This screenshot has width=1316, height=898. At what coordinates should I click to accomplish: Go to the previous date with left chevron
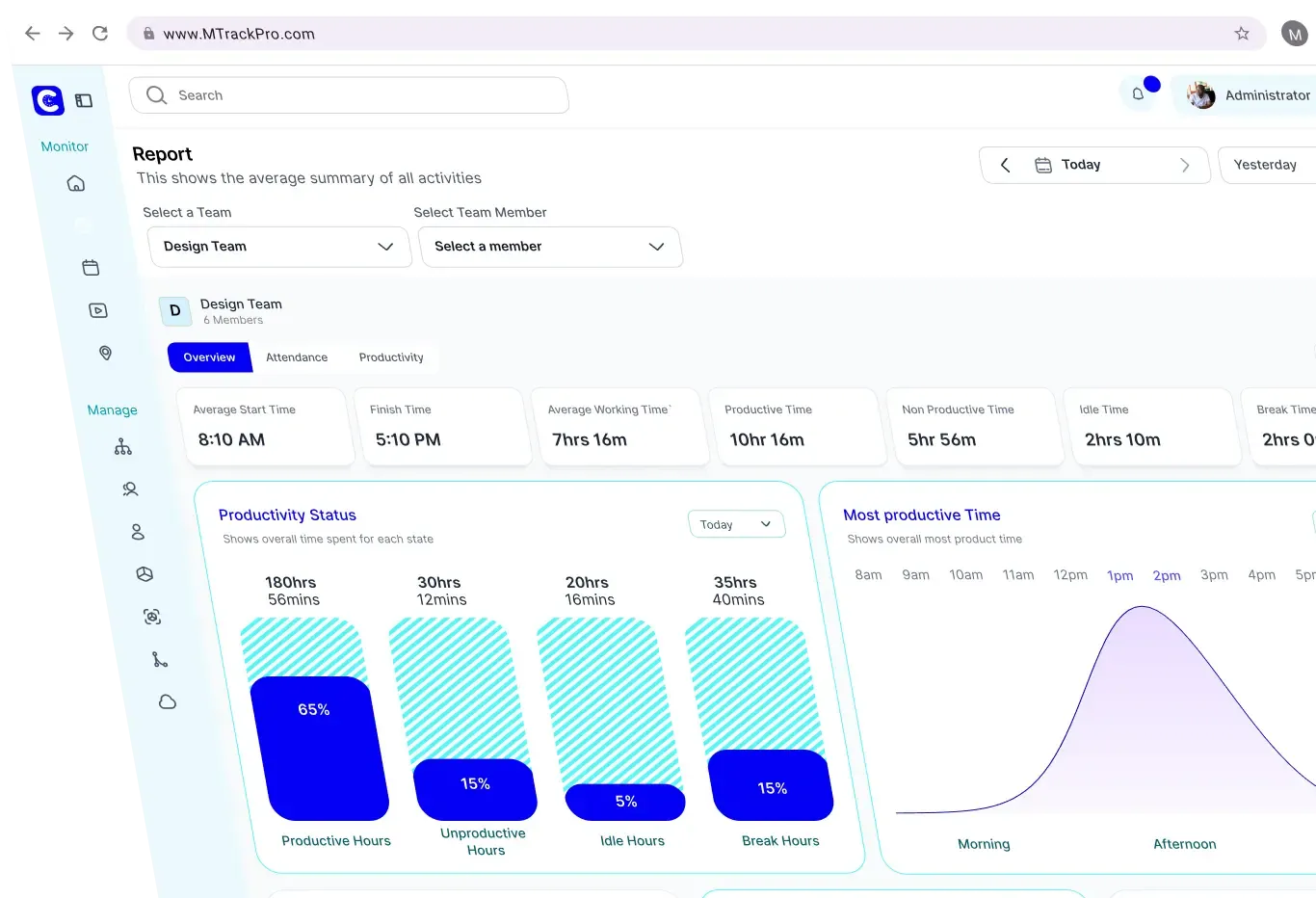tap(1005, 165)
